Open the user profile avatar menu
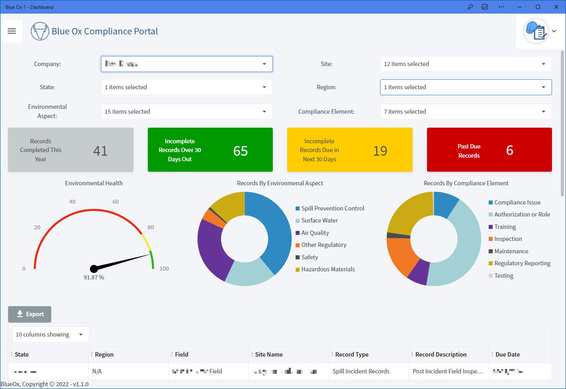 pos(536,32)
